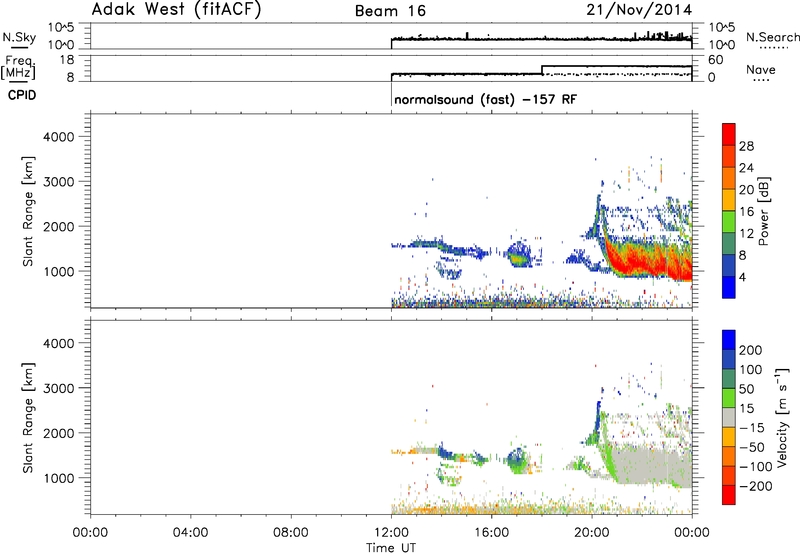Click '4000' on power panel range axis

point(59,137)
